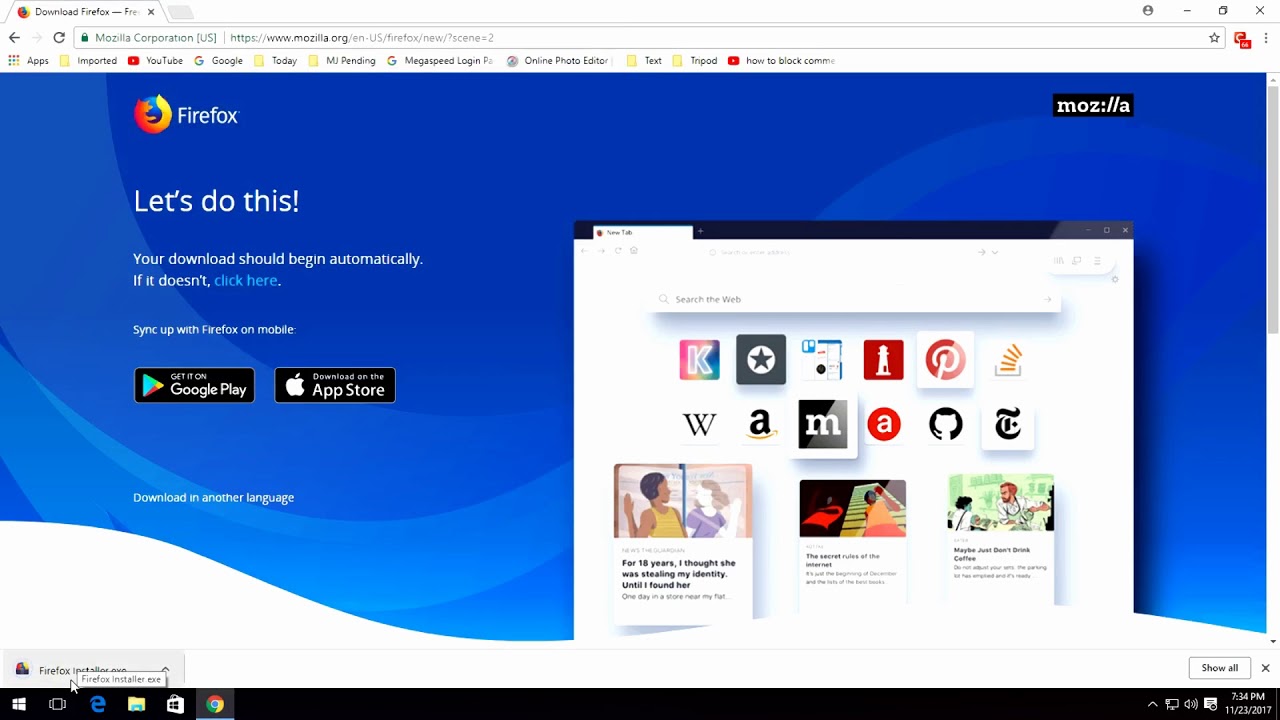Viewport: 1280px width, 720px height.
Task: Open the Tripod bookmarks folder
Action: (x=695, y=61)
